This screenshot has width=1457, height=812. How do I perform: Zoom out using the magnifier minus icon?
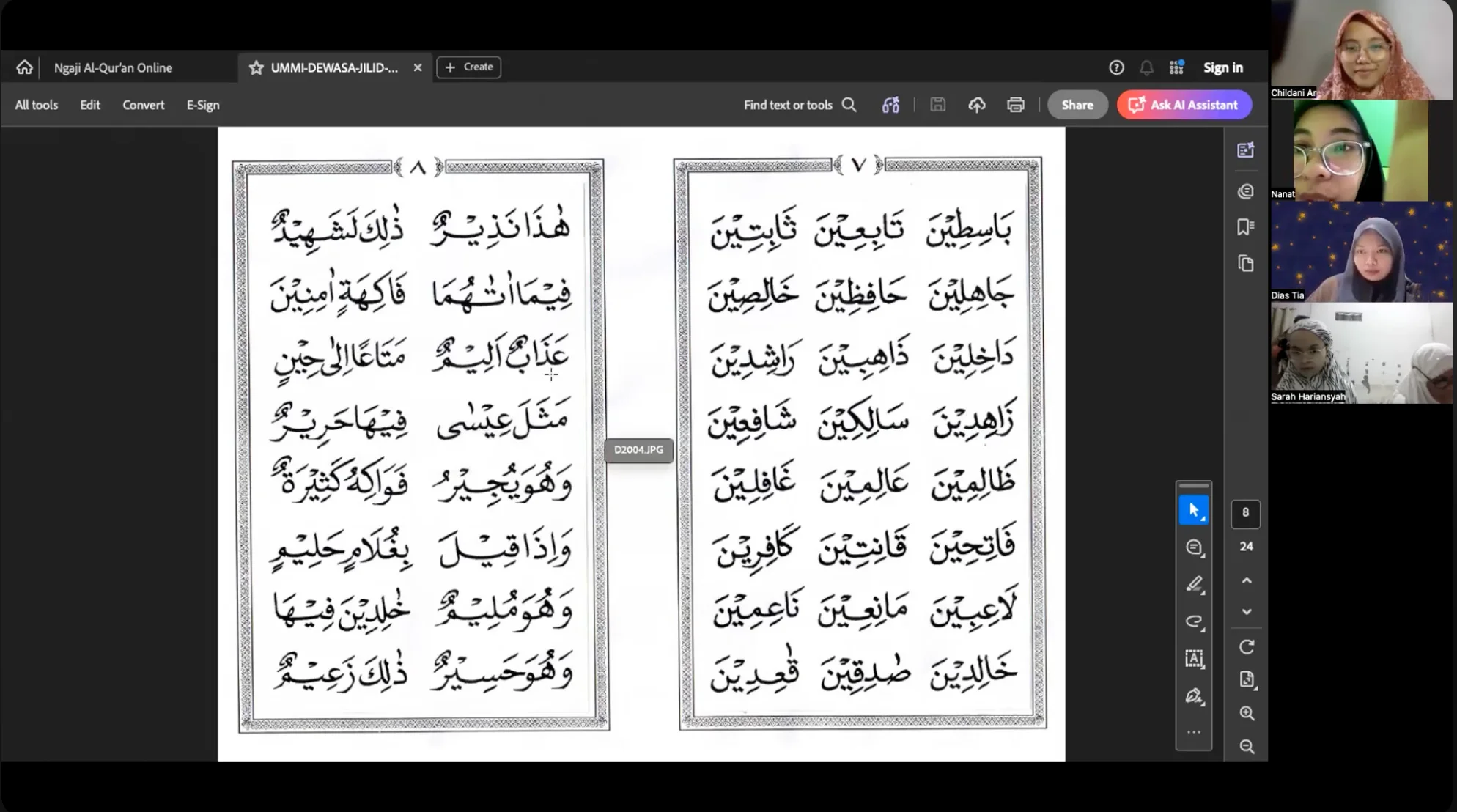pos(1247,747)
